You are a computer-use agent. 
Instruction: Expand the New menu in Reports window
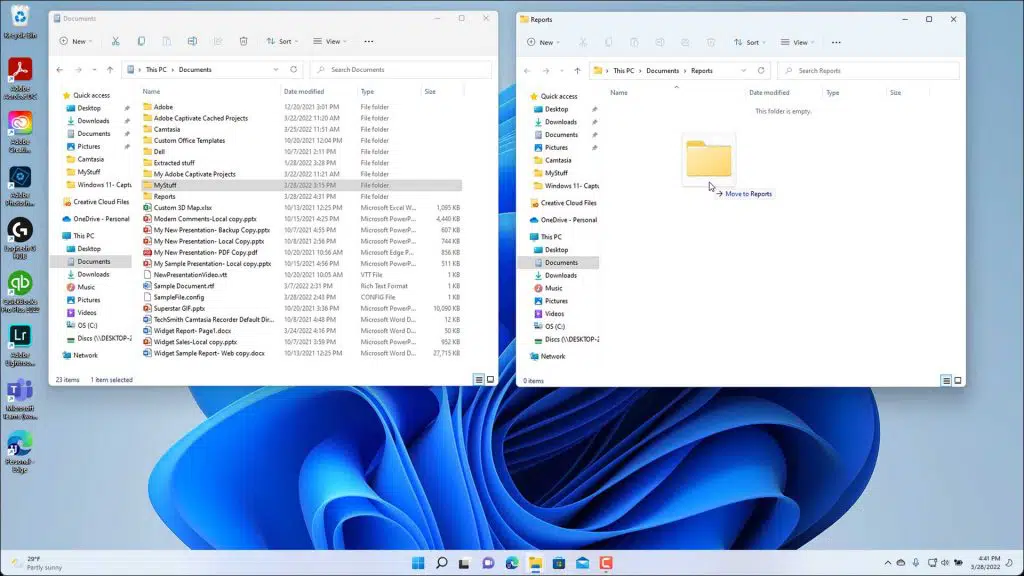tap(545, 42)
